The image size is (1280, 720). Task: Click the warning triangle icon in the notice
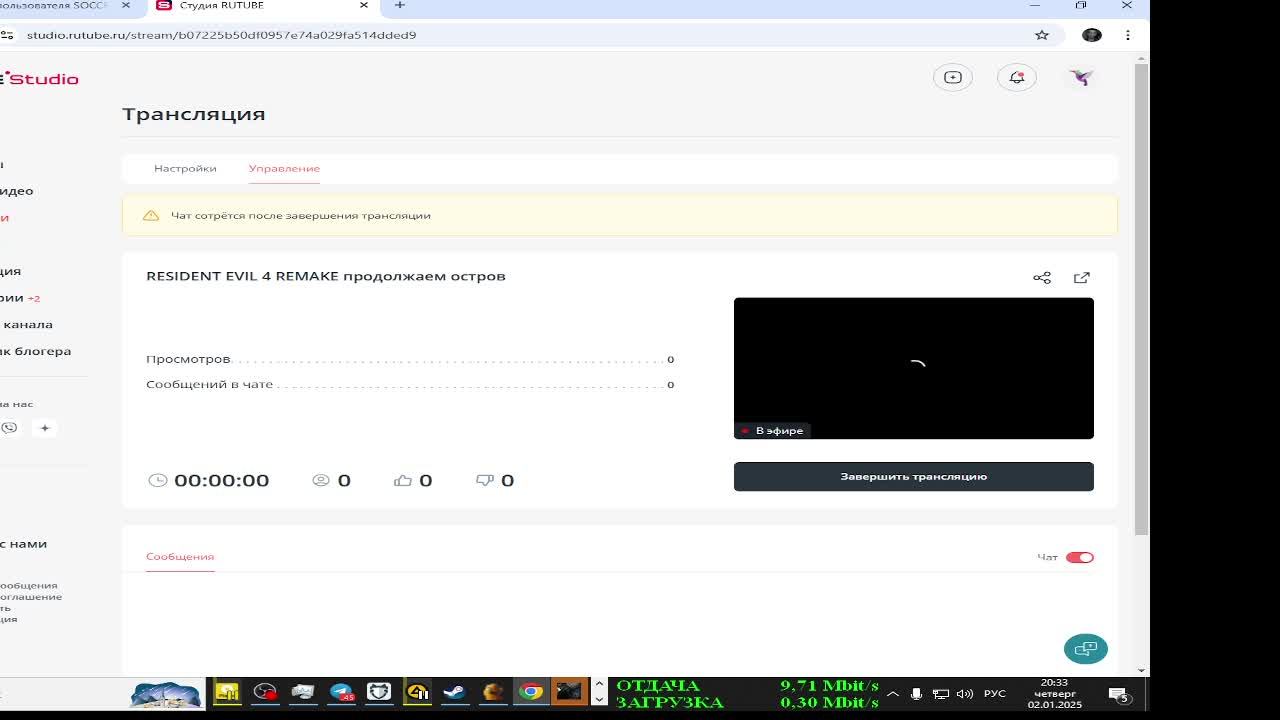[x=151, y=215]
